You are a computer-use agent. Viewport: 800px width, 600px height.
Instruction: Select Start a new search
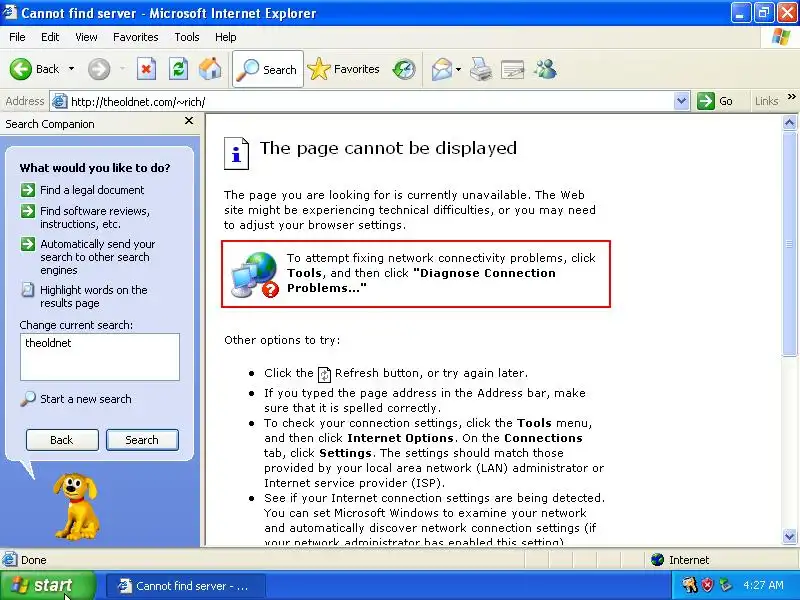(x=86, y=399)
